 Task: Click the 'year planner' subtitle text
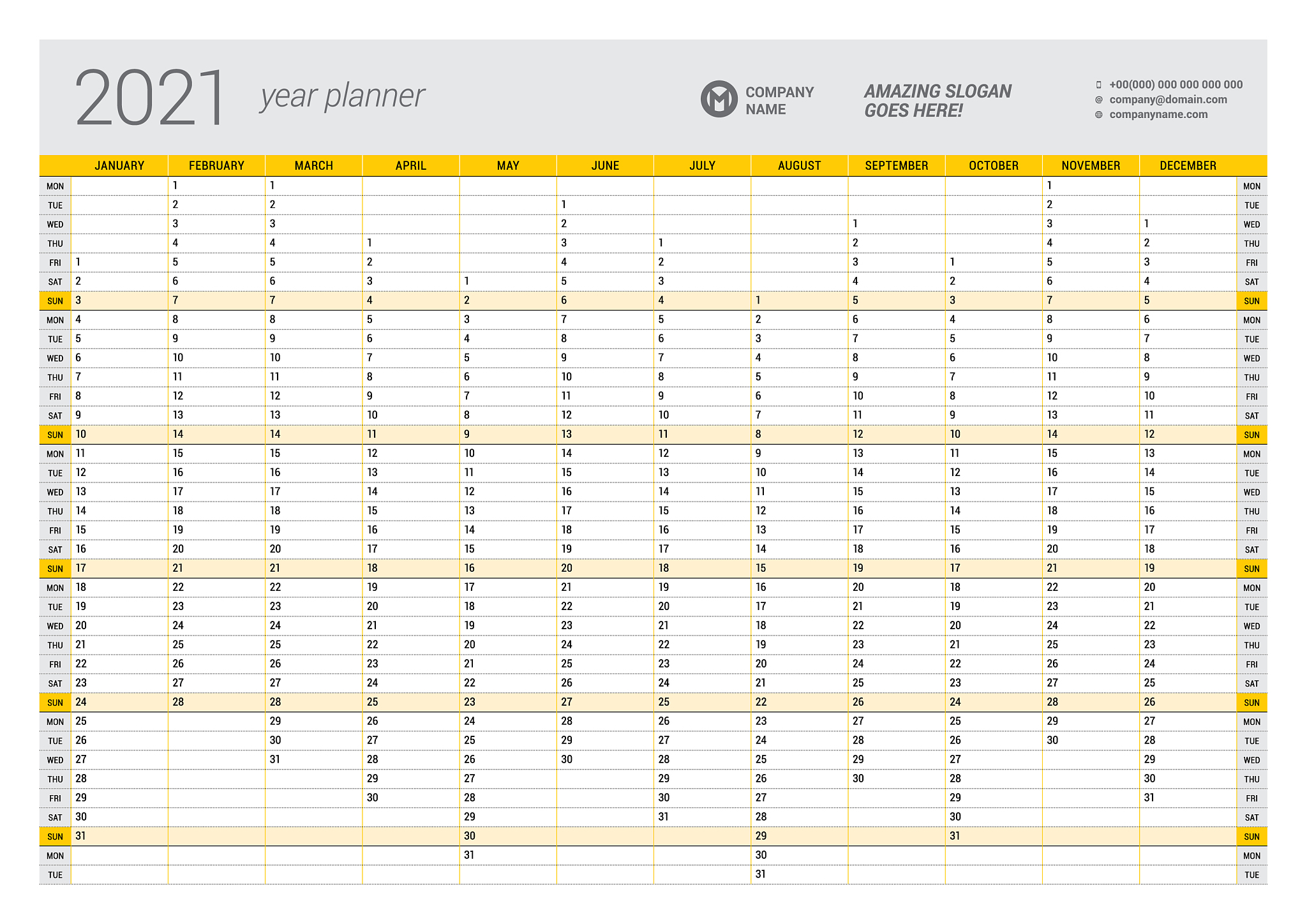pyautogui.click(x=342, y=96)
